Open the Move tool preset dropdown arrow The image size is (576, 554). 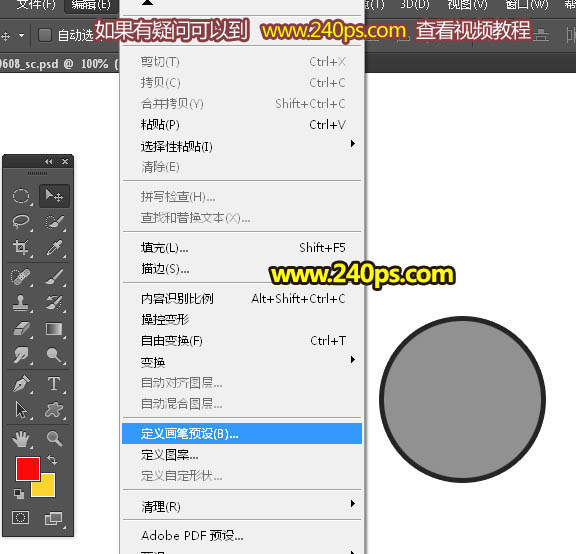[x=22, y=36]
